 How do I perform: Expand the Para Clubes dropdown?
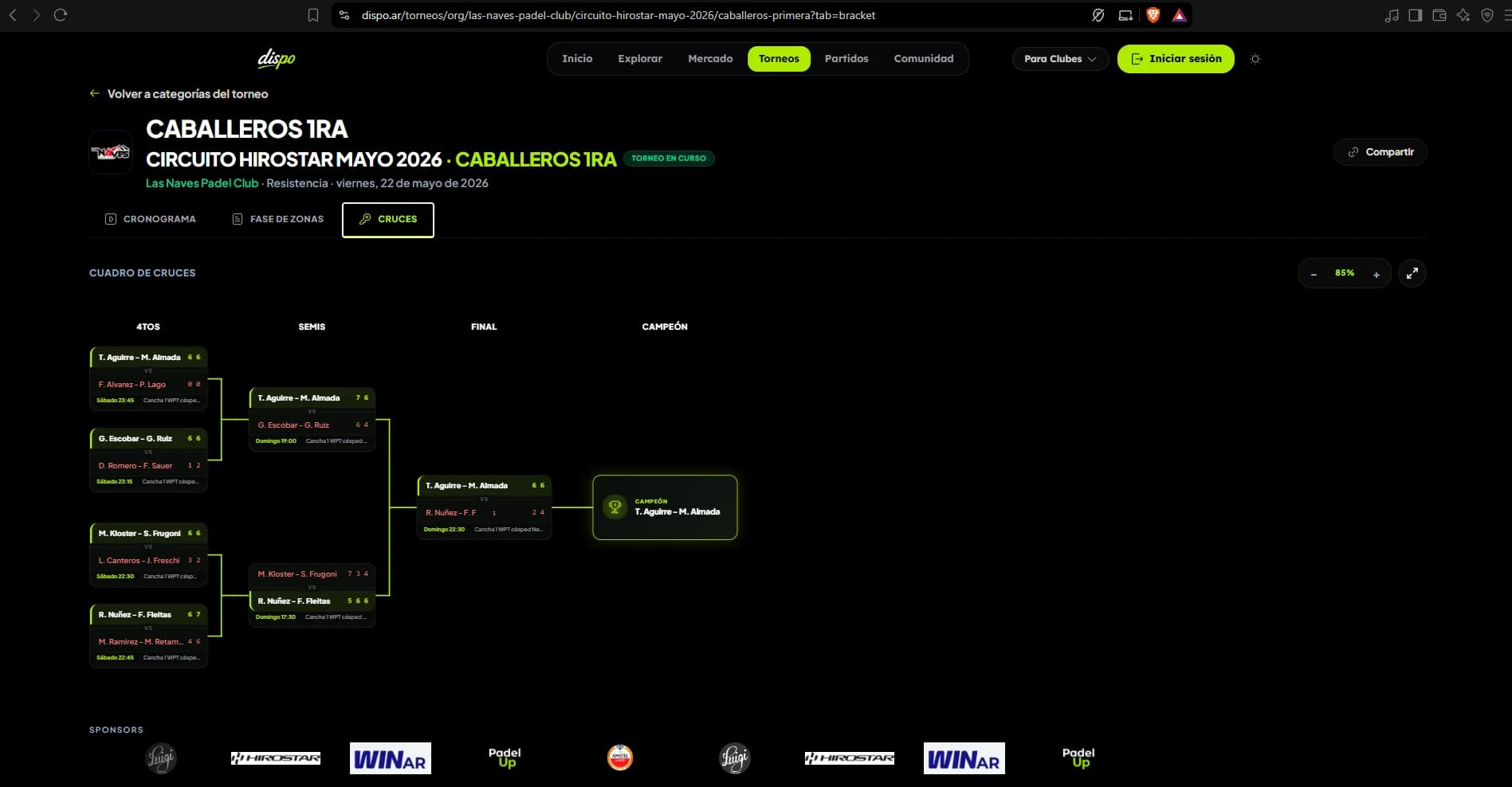tap(1060, 59)
